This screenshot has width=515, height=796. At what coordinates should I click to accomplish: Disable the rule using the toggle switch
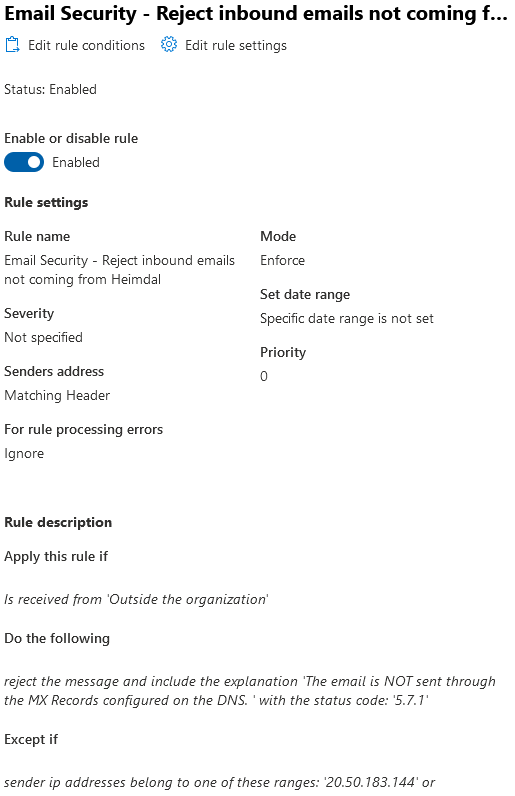coord(24,162)
